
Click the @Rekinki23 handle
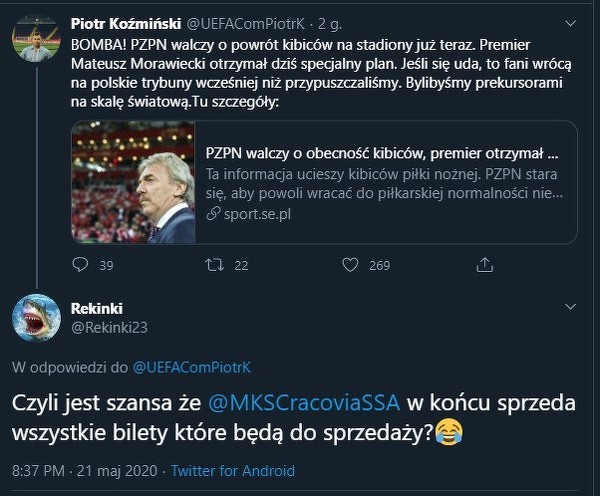[109, 327]
